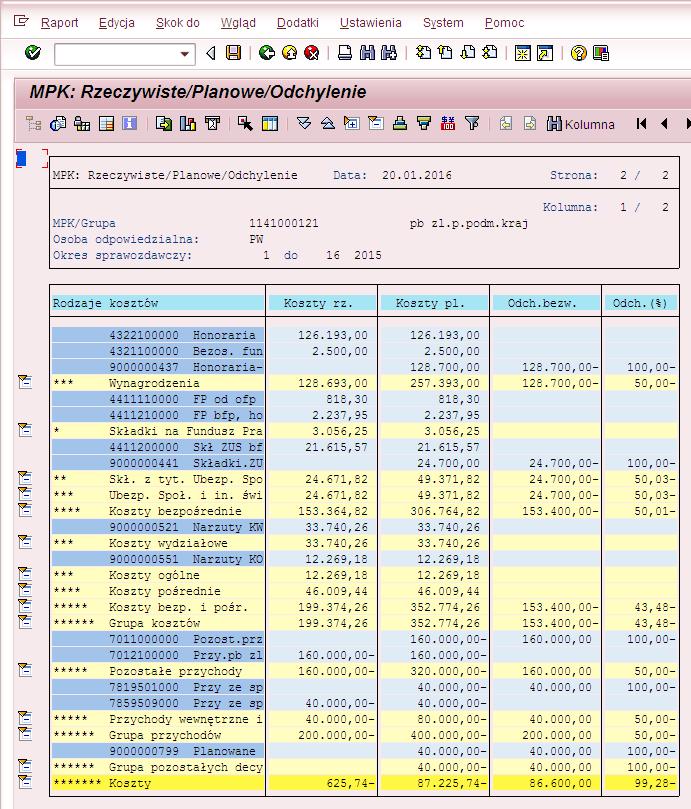The height and width of the screenshot is (809, 691).
Task: Go to previous page icon
Action: coord(445,53)
